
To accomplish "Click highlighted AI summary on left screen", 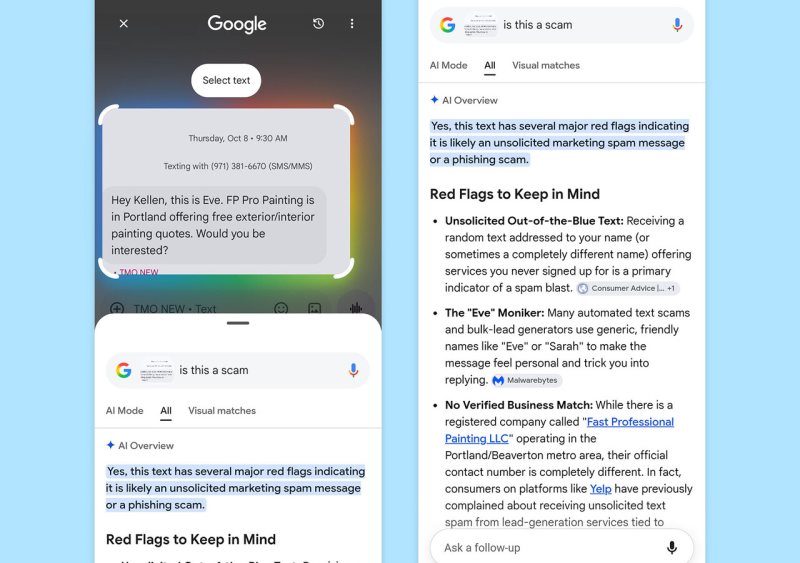I will click(x=235, y=488).
